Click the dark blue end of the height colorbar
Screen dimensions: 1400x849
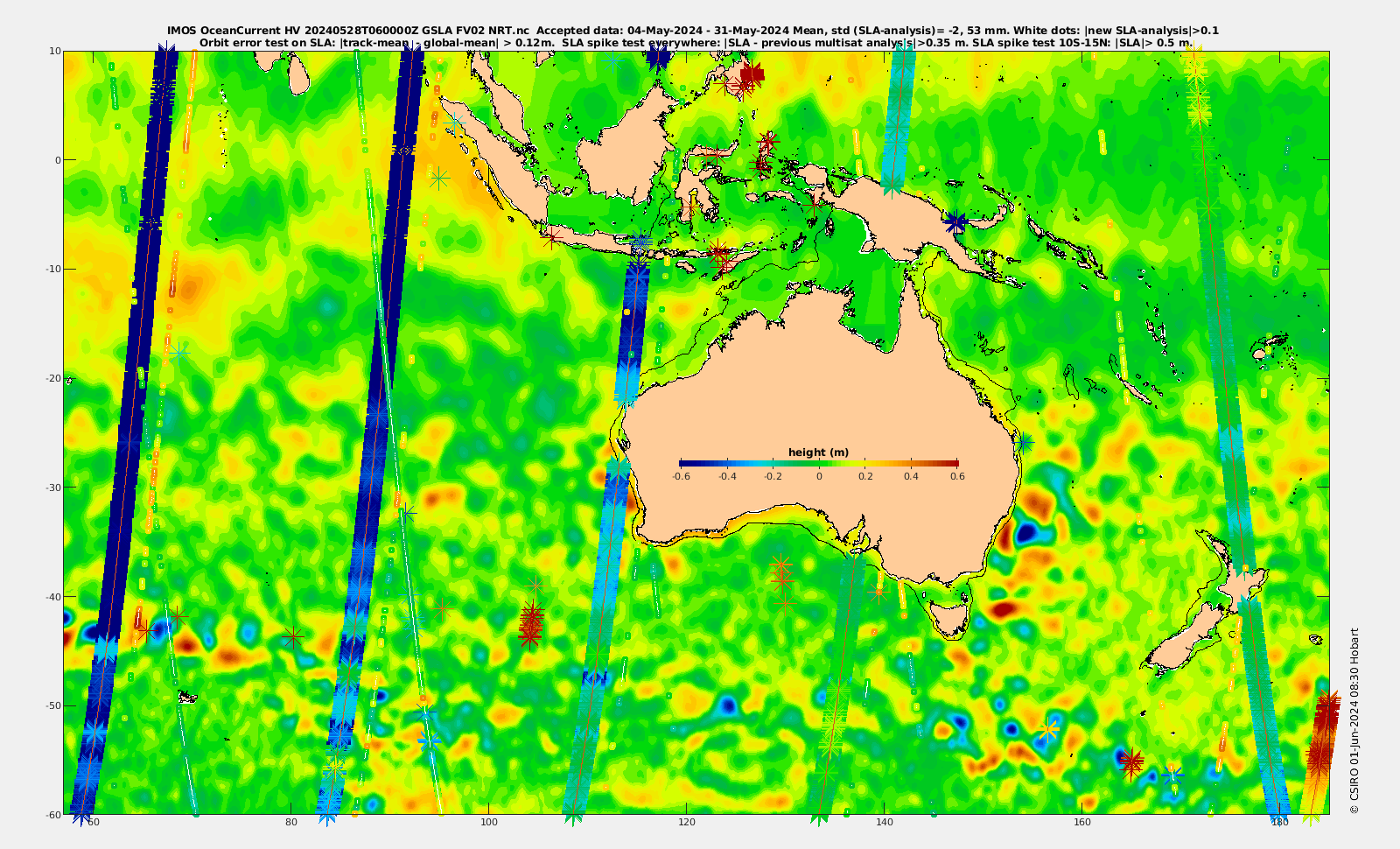(x=683, y=464)
